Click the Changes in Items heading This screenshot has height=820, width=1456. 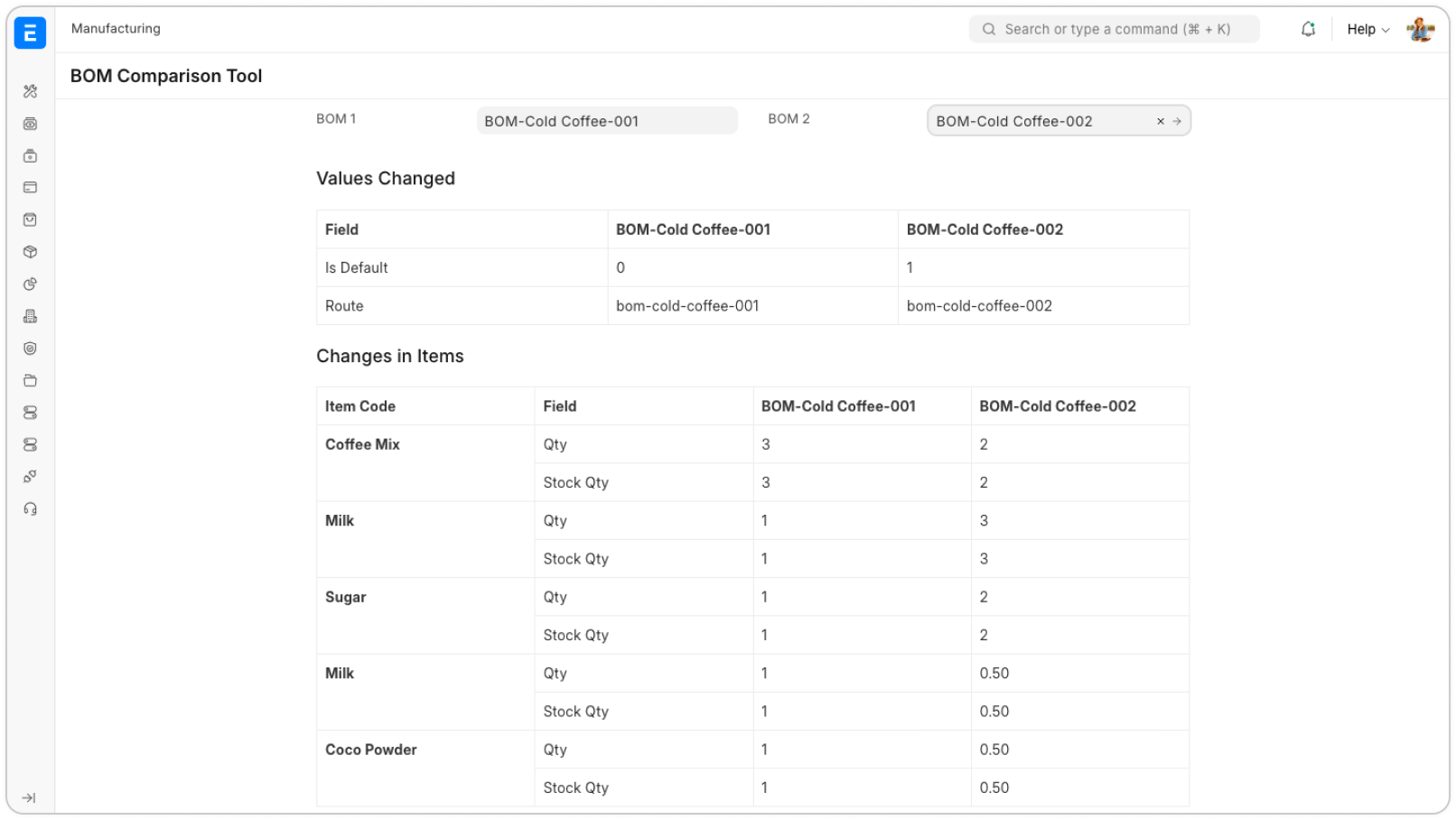click(390, 356)
